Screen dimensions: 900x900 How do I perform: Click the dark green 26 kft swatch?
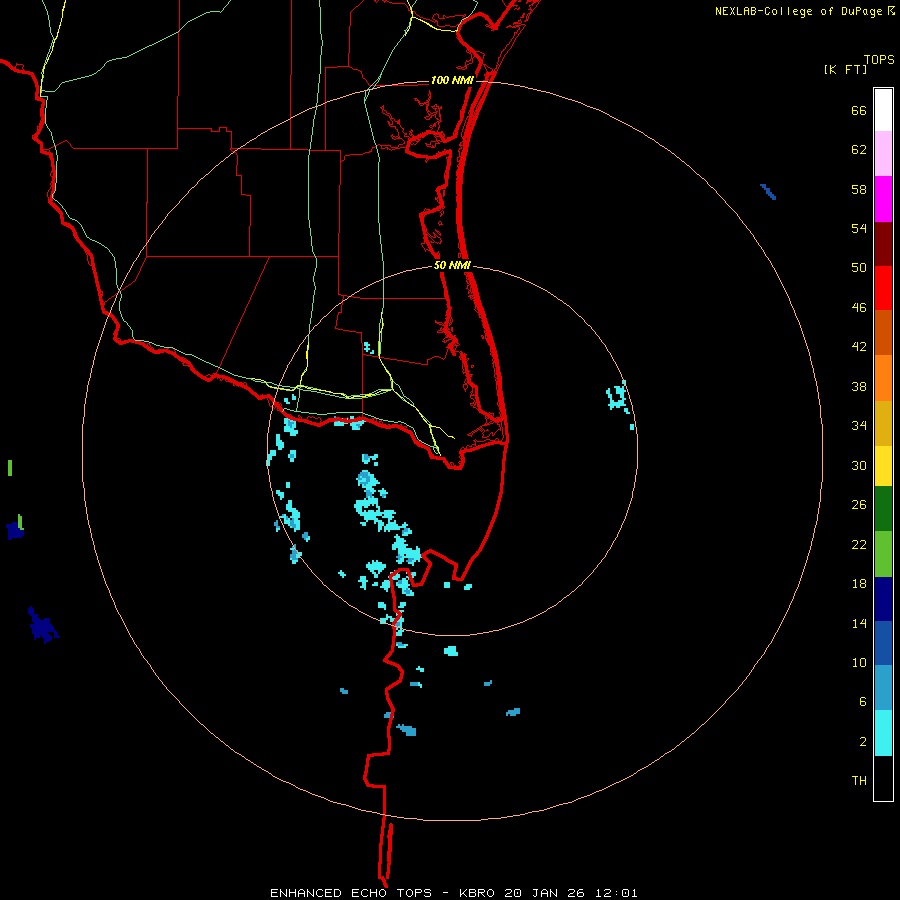(883, 509)
